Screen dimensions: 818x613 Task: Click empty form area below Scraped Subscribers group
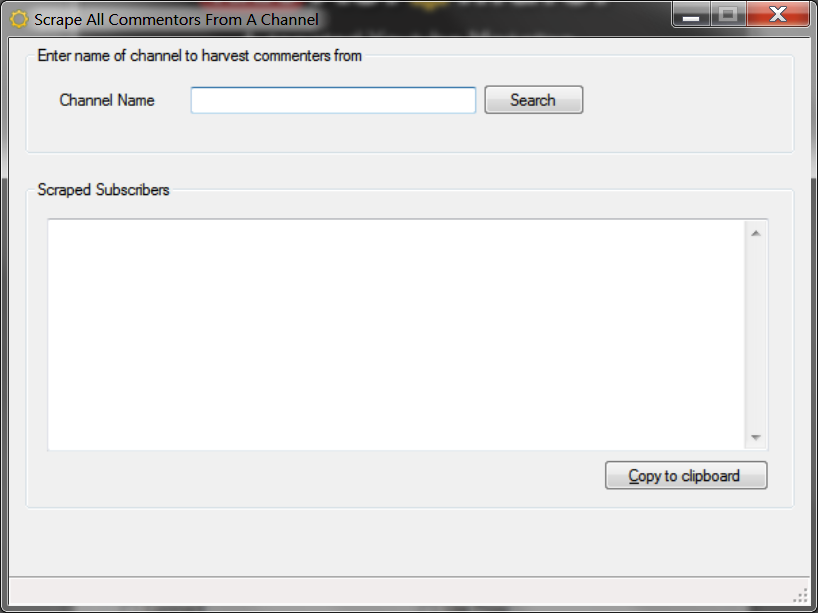[410, 542]
